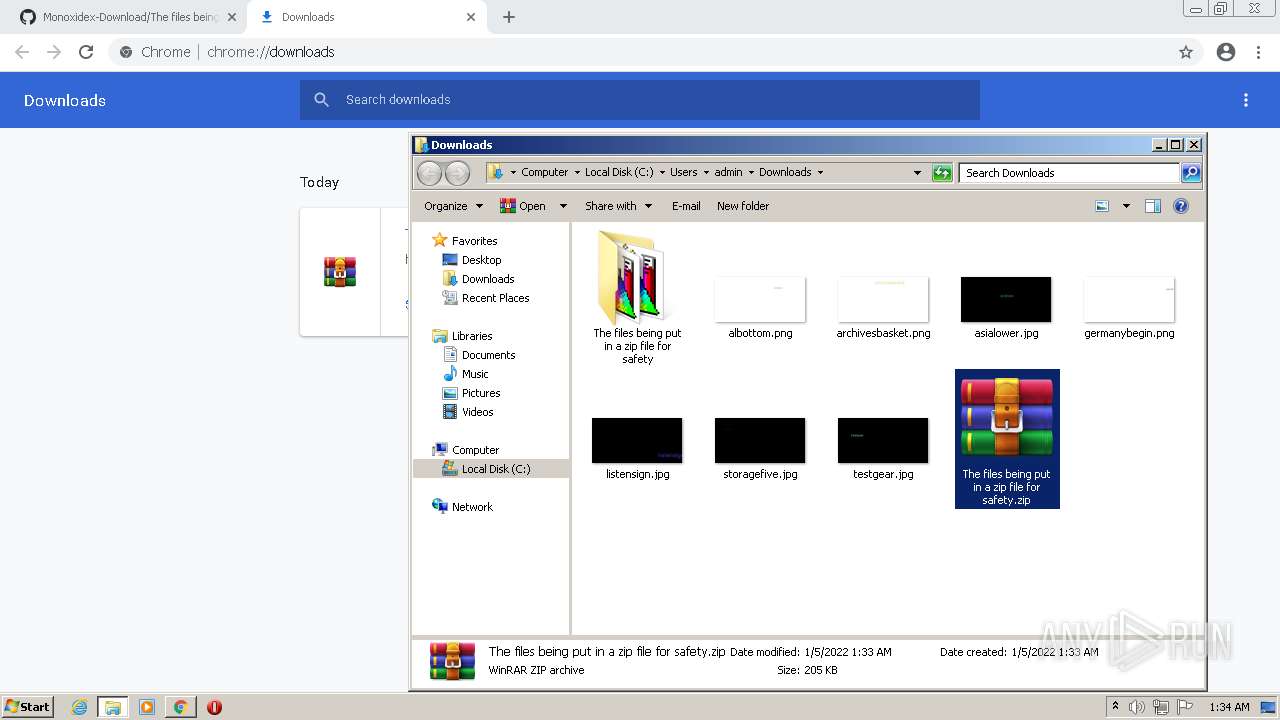Select the albottom.png file thumbnail

click(x=760, y=299)
